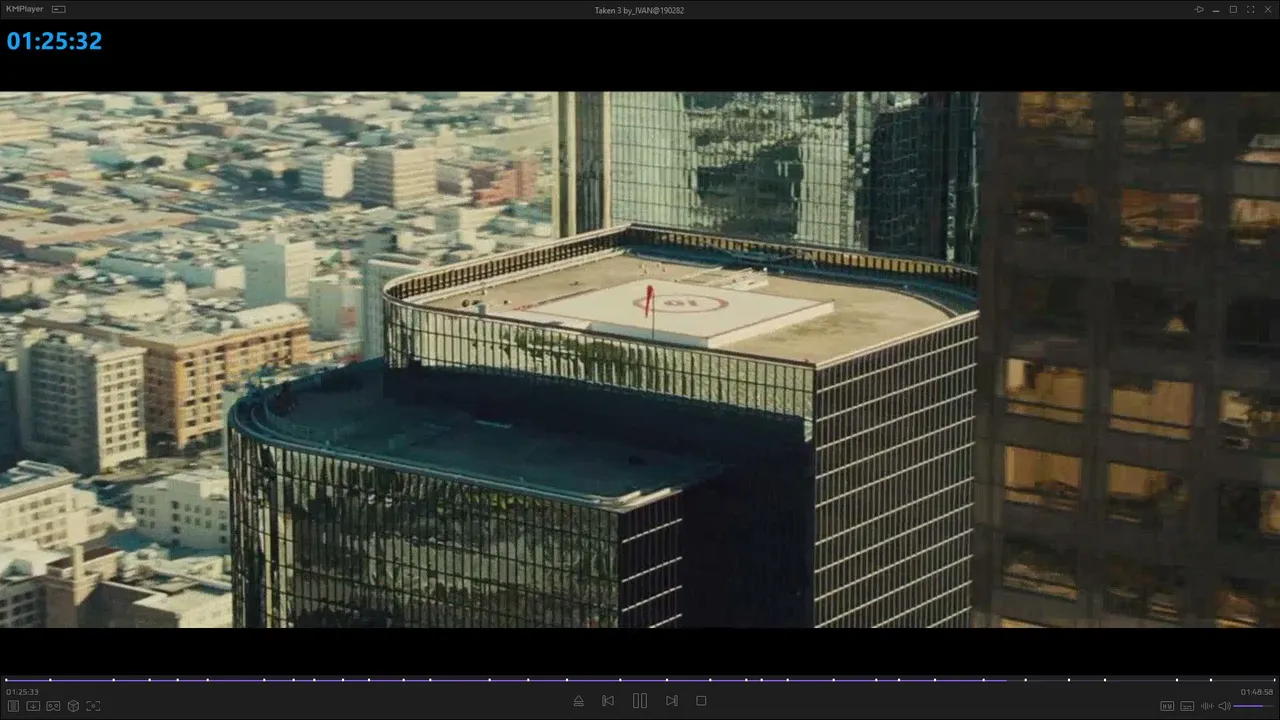Viewport: 1280px width, 720px height.
Task: Skip to the next track
Action: pos(672,701)
